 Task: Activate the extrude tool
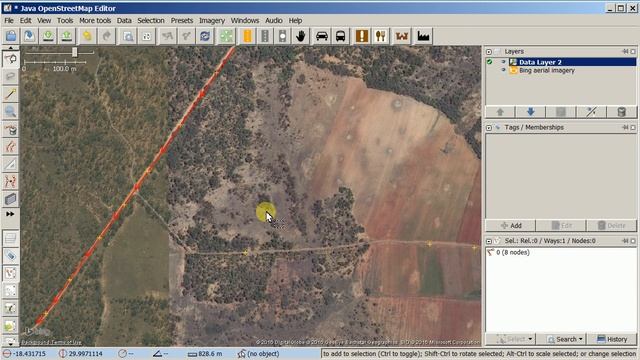click(11, 164)
